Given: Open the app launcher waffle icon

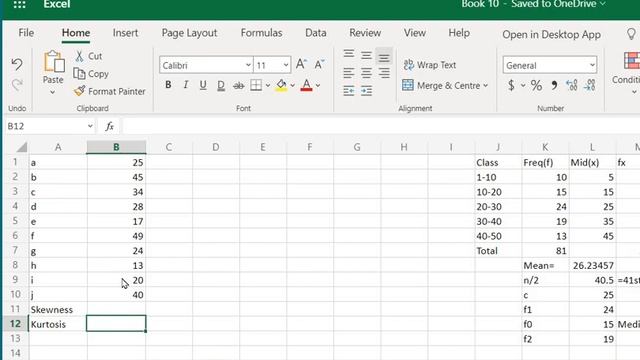Looking at the screenshot, I should point(19,4).
